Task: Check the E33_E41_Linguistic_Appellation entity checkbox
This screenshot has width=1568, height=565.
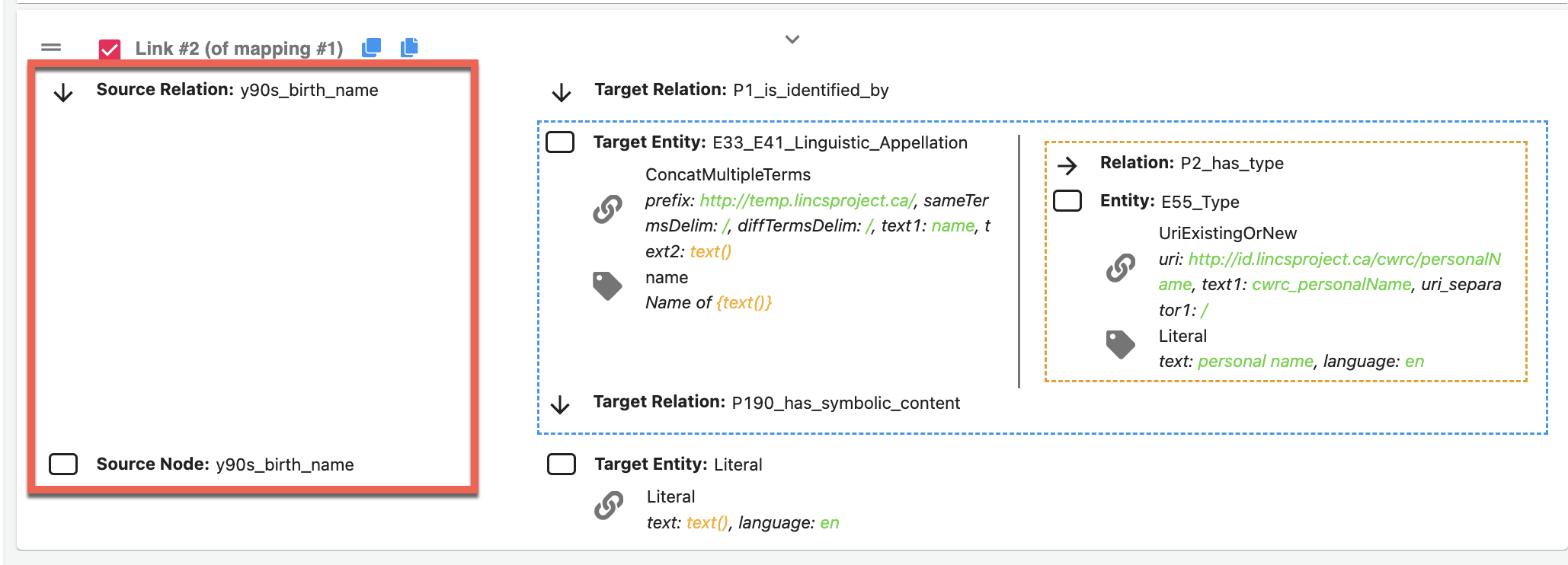Action: tap(560, 142)
